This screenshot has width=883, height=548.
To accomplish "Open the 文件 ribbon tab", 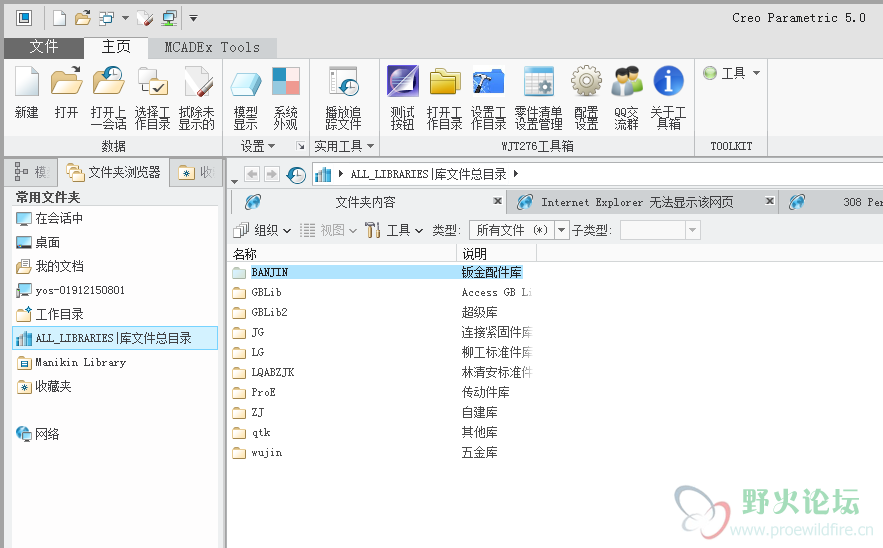I will coord(44,47).
